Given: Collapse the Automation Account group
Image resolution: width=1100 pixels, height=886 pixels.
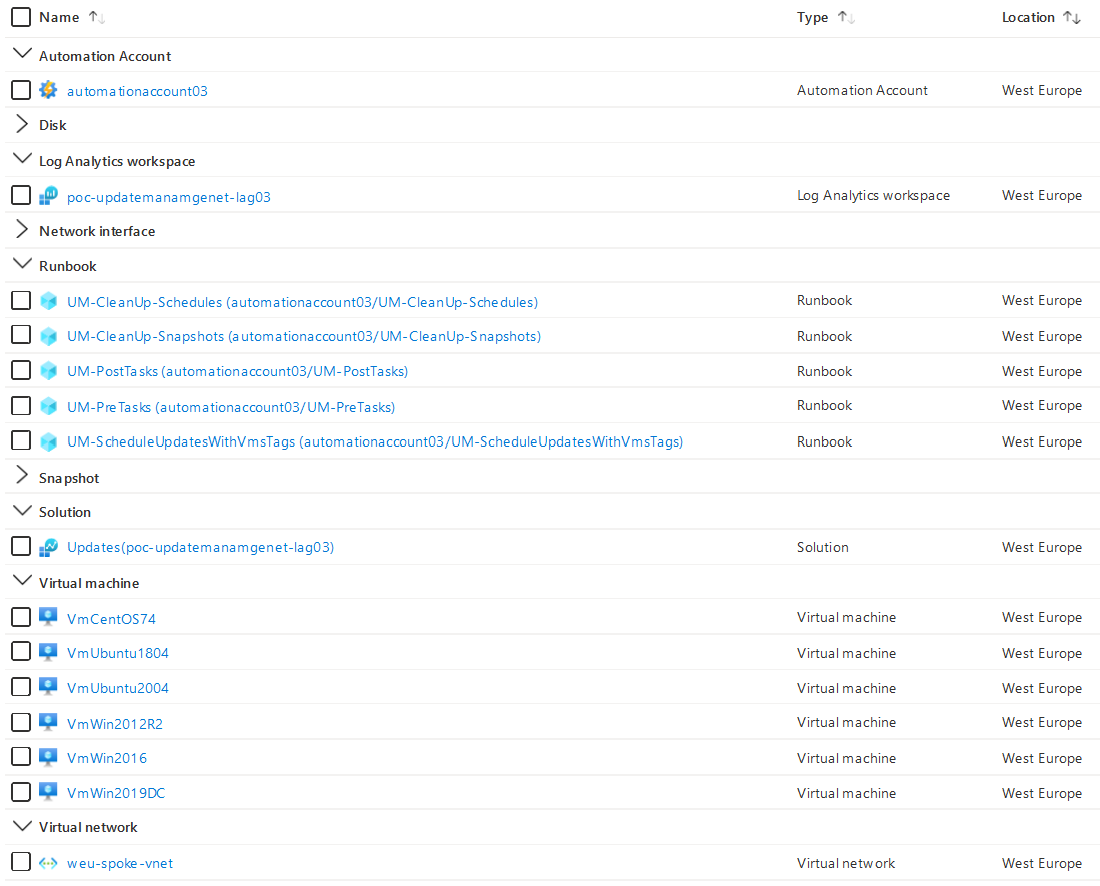Looking at the screenshot, I should [x=22, y=53].
